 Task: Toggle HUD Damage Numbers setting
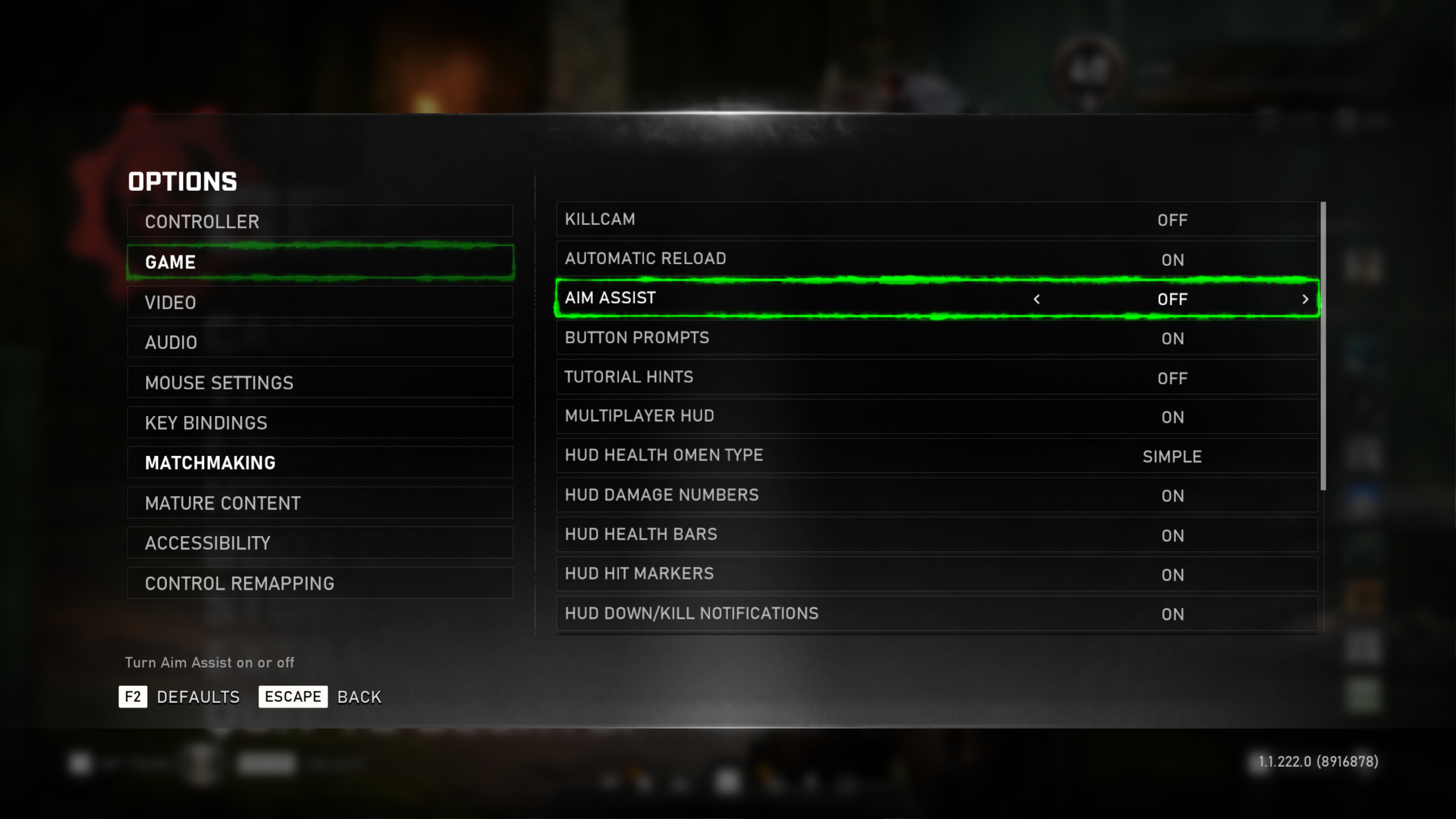[x=937, y=496]
